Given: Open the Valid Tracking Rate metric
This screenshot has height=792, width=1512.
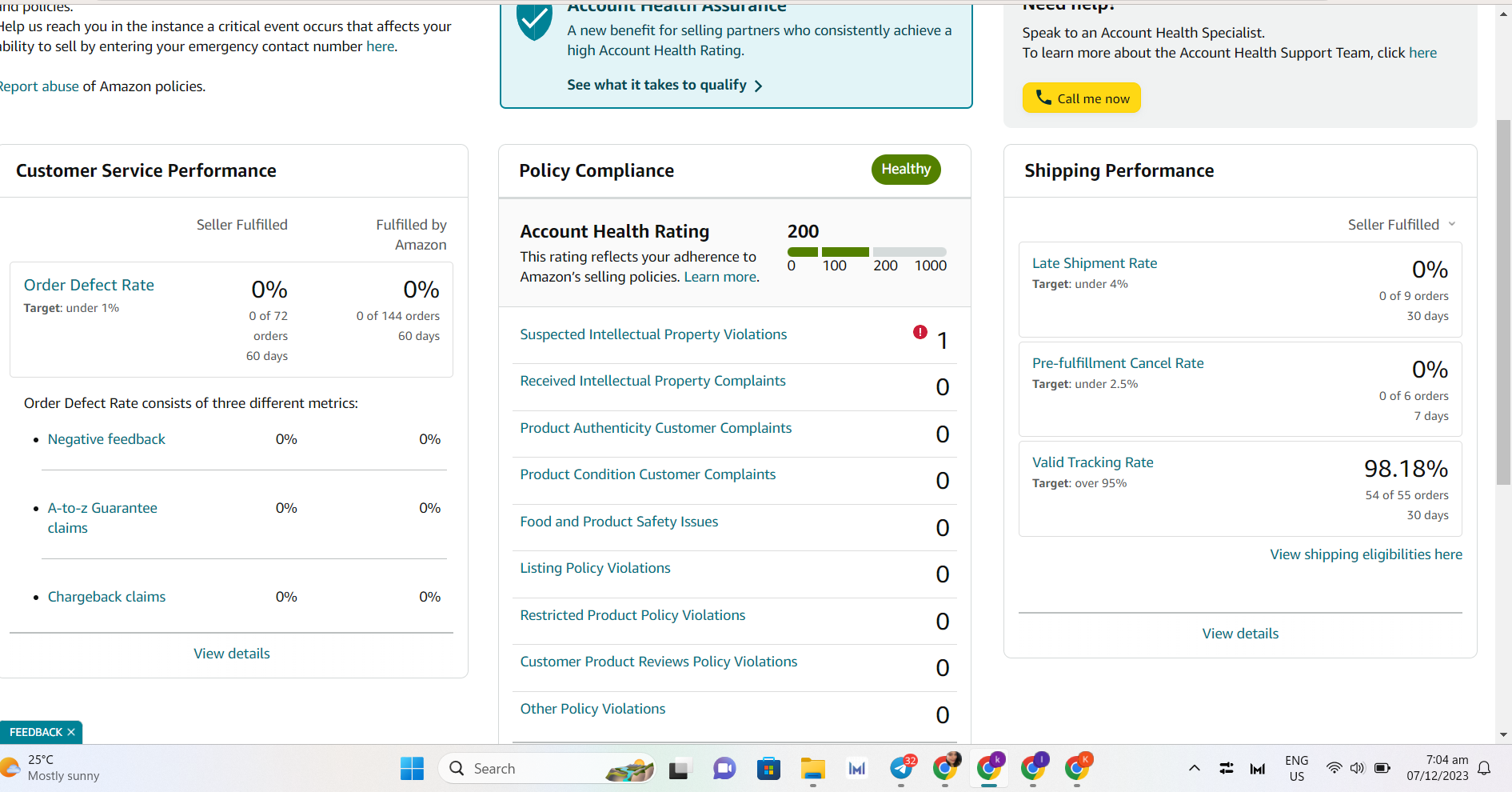Looking at the screenshot, I should click(1093, 462).
